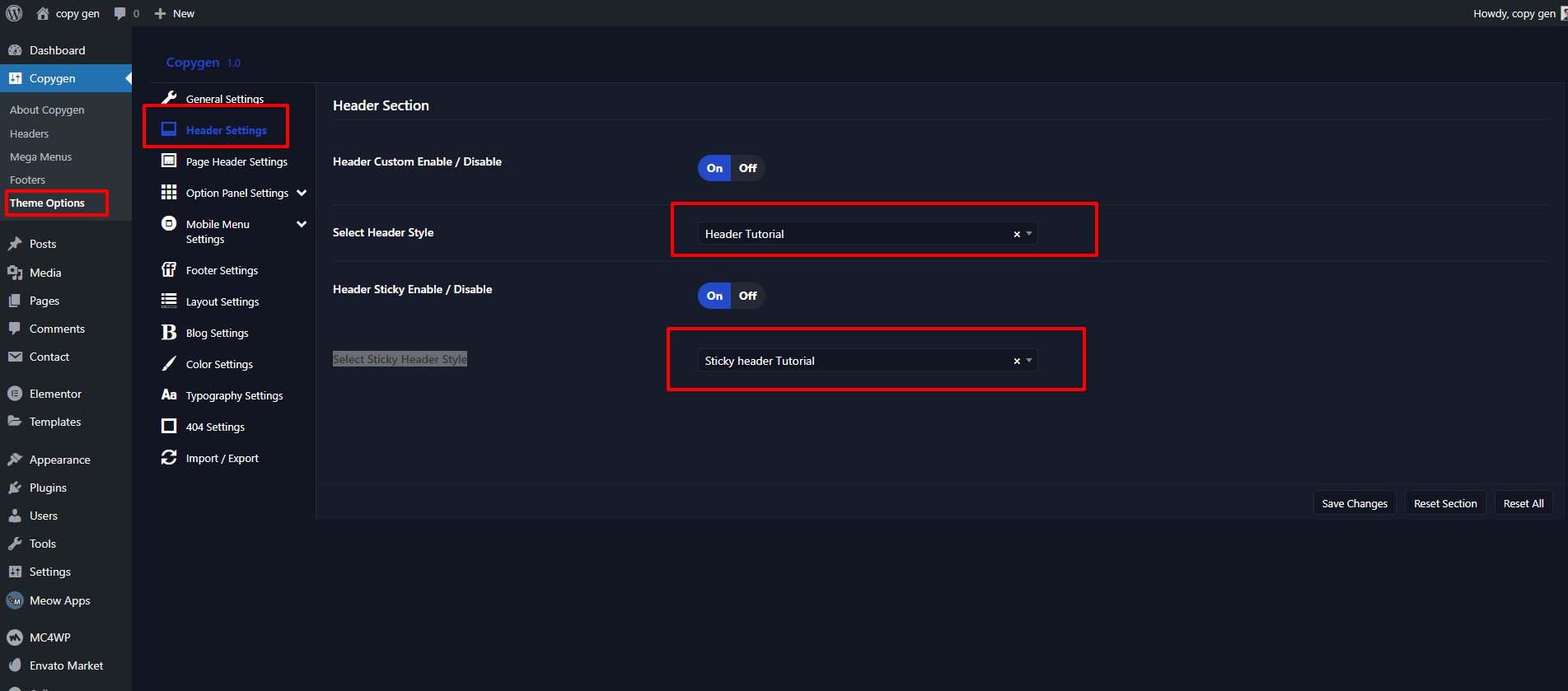
Task: Open About Copygen submenu item
Action: pyautogui.click(x=47, y=110)
